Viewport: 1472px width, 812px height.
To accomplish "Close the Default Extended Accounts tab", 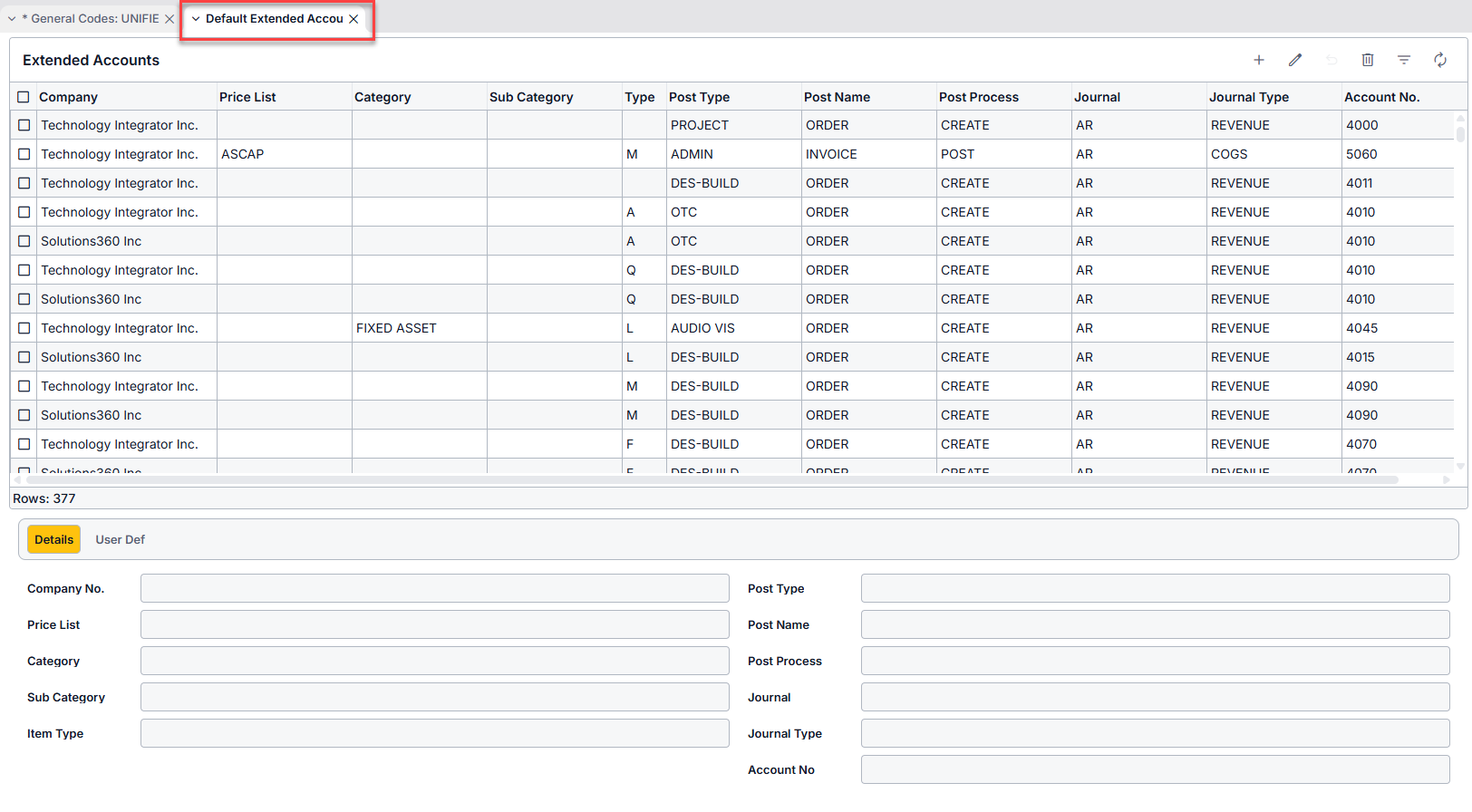I will pyautogui.click(x=353, y=19).
